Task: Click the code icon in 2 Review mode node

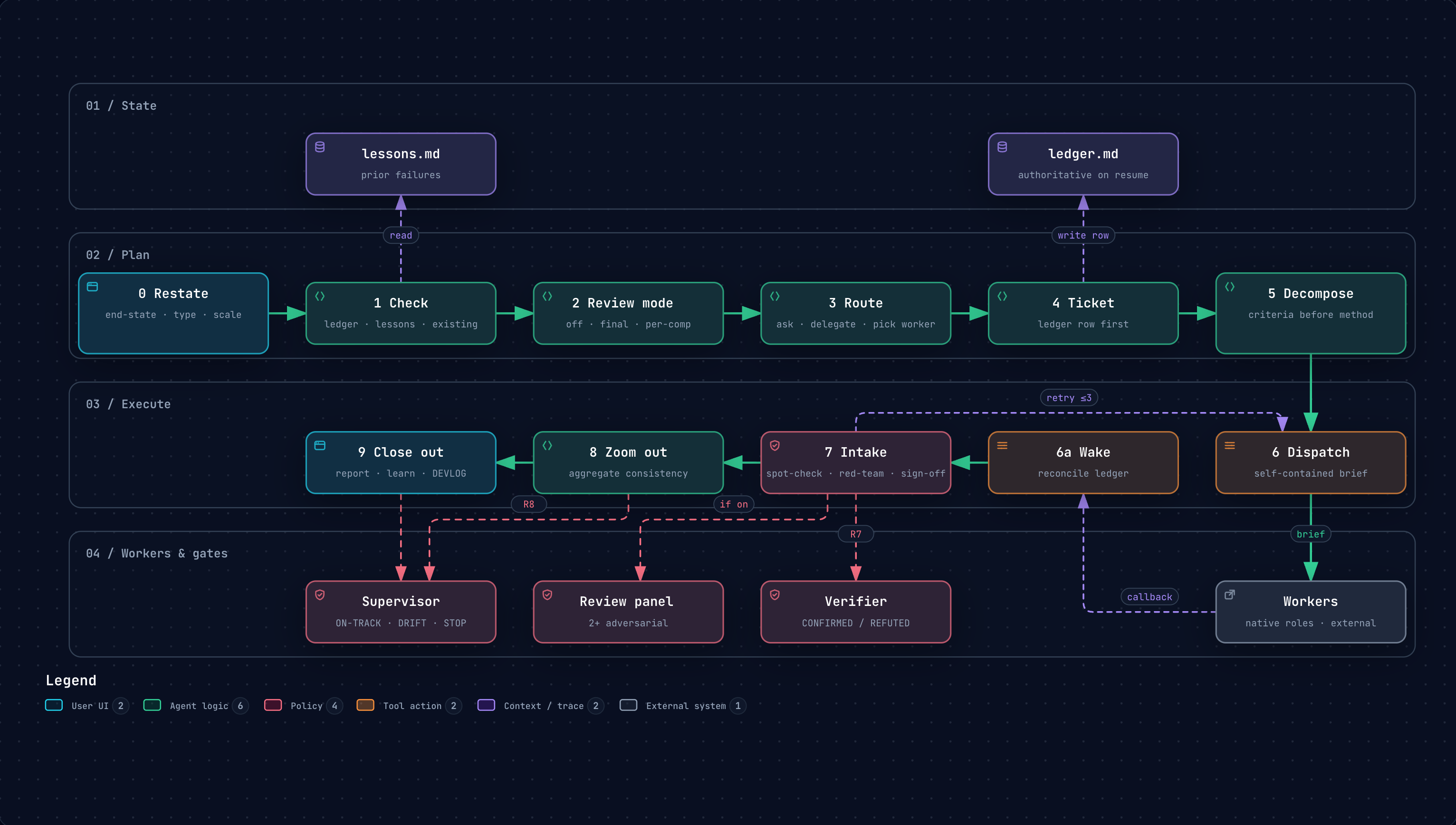Action: click(547, 296)
